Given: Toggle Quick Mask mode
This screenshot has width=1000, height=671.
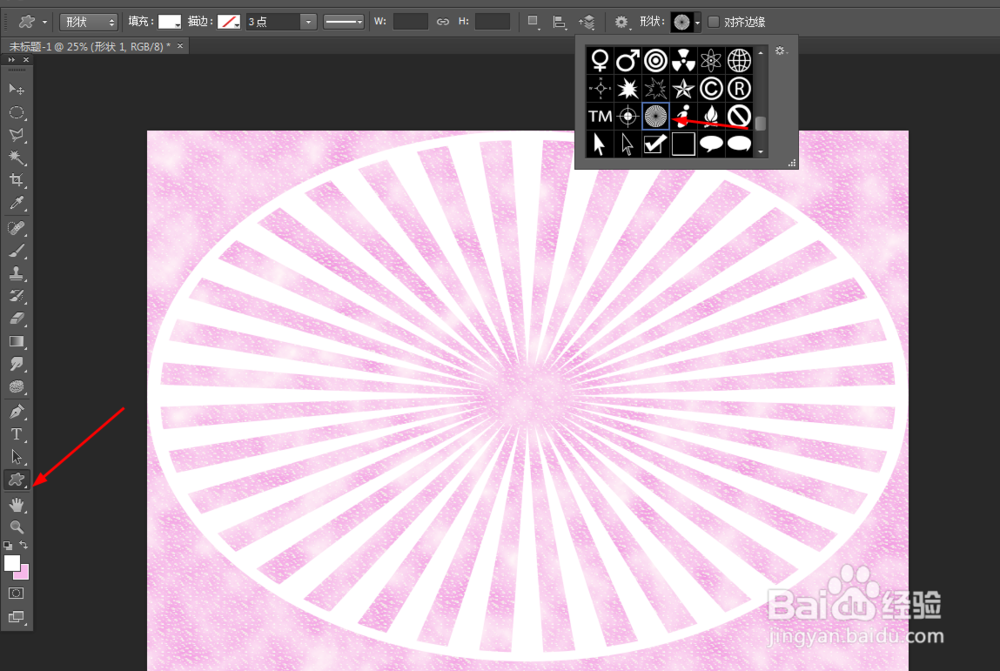Looking at the screenshot, I should (17, 593).
